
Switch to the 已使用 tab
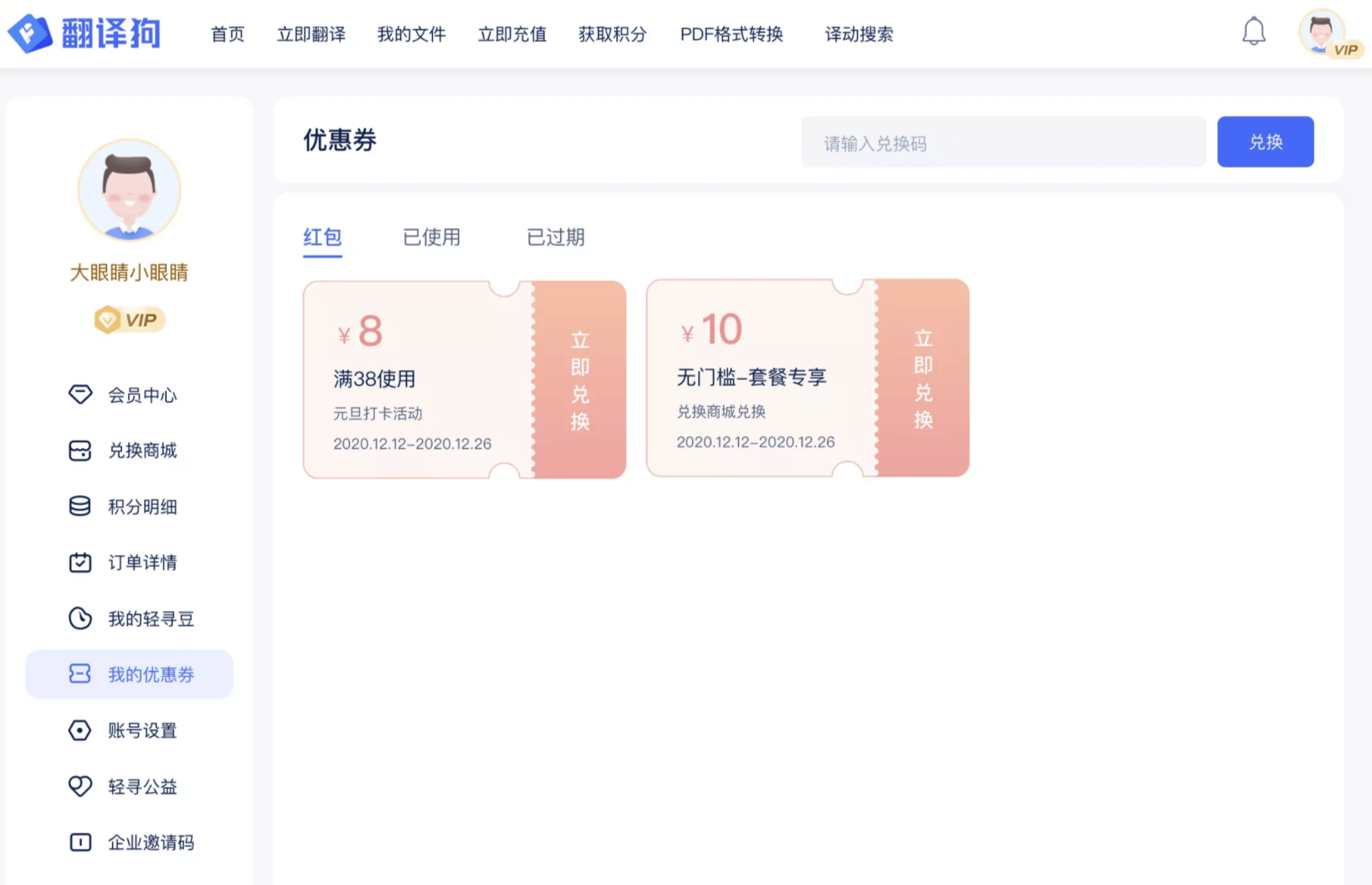coord(431,237)
